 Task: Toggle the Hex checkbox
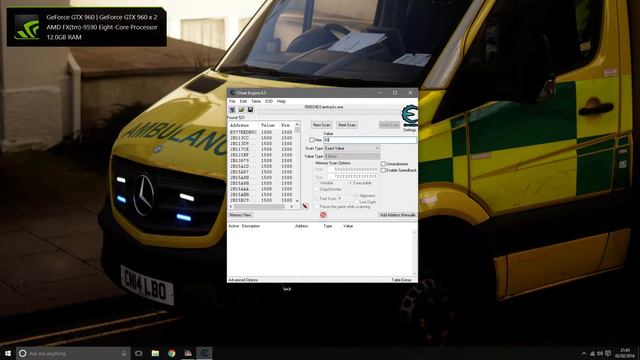(x=312, y=140)
